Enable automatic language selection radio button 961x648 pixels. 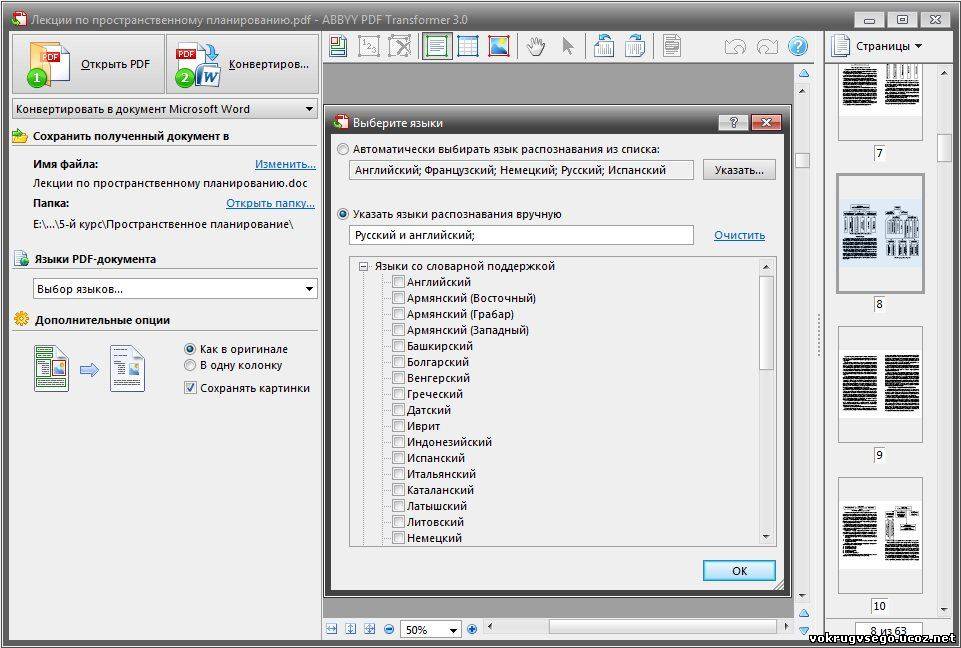pyautogui.click(x=344, y=149)
